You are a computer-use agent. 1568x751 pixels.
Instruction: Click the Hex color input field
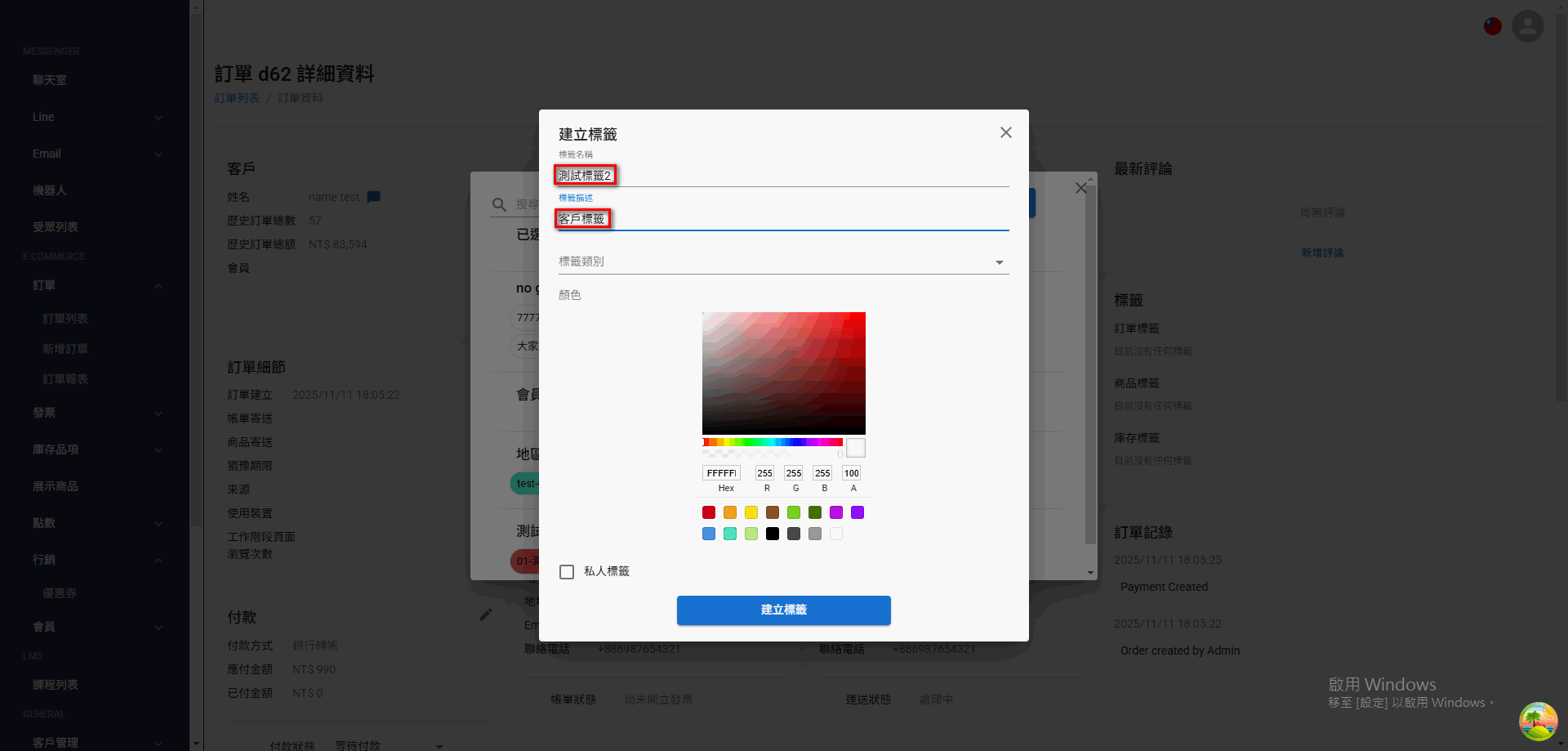pos(722,473)
